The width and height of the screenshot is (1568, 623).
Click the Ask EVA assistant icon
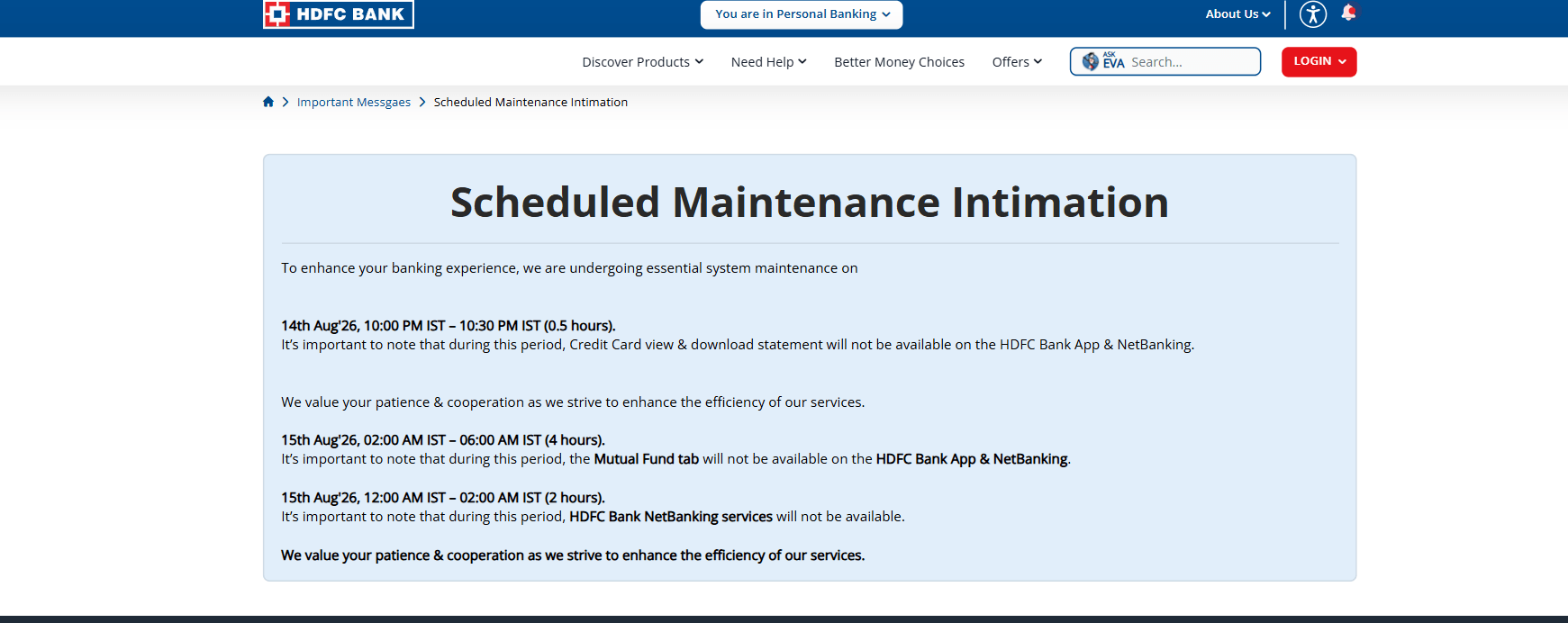click(x=1103, y=61)
